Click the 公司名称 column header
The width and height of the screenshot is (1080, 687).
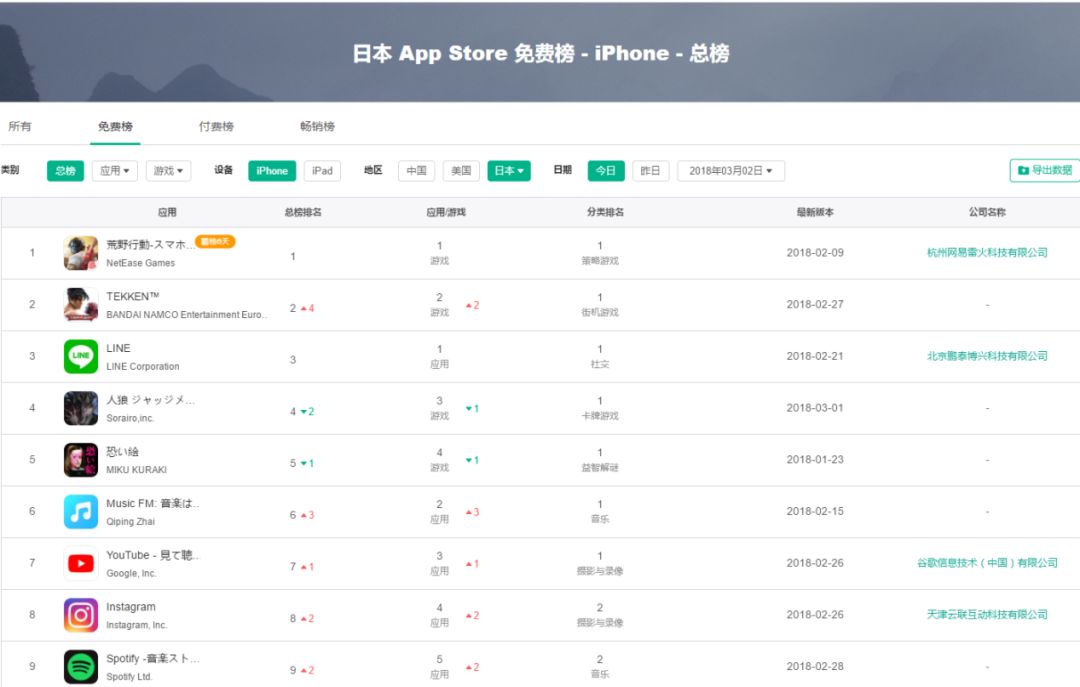(x=987, y=212)
